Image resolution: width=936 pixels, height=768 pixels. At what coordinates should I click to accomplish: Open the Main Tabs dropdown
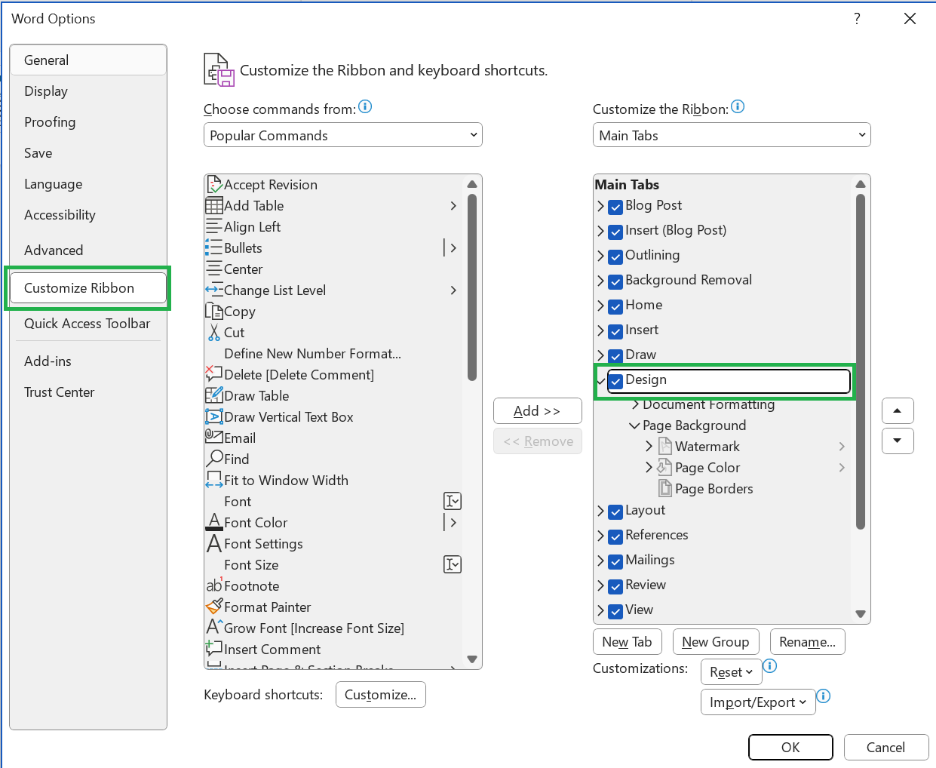point(731,135)
